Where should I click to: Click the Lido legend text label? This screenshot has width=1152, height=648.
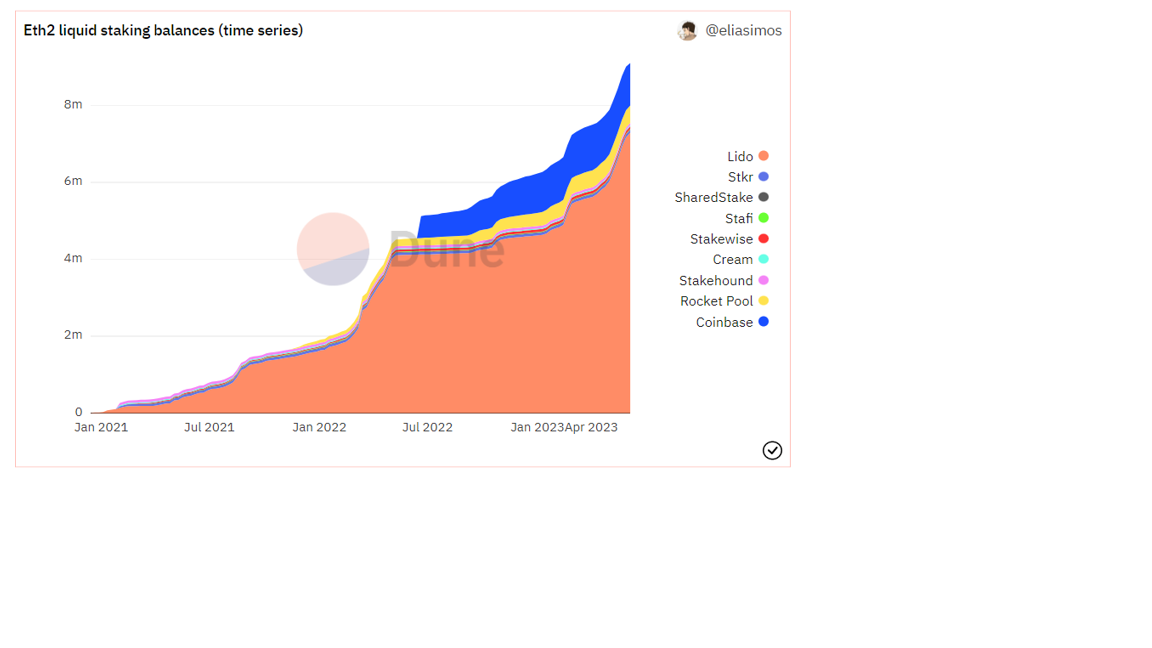(740, 156)
